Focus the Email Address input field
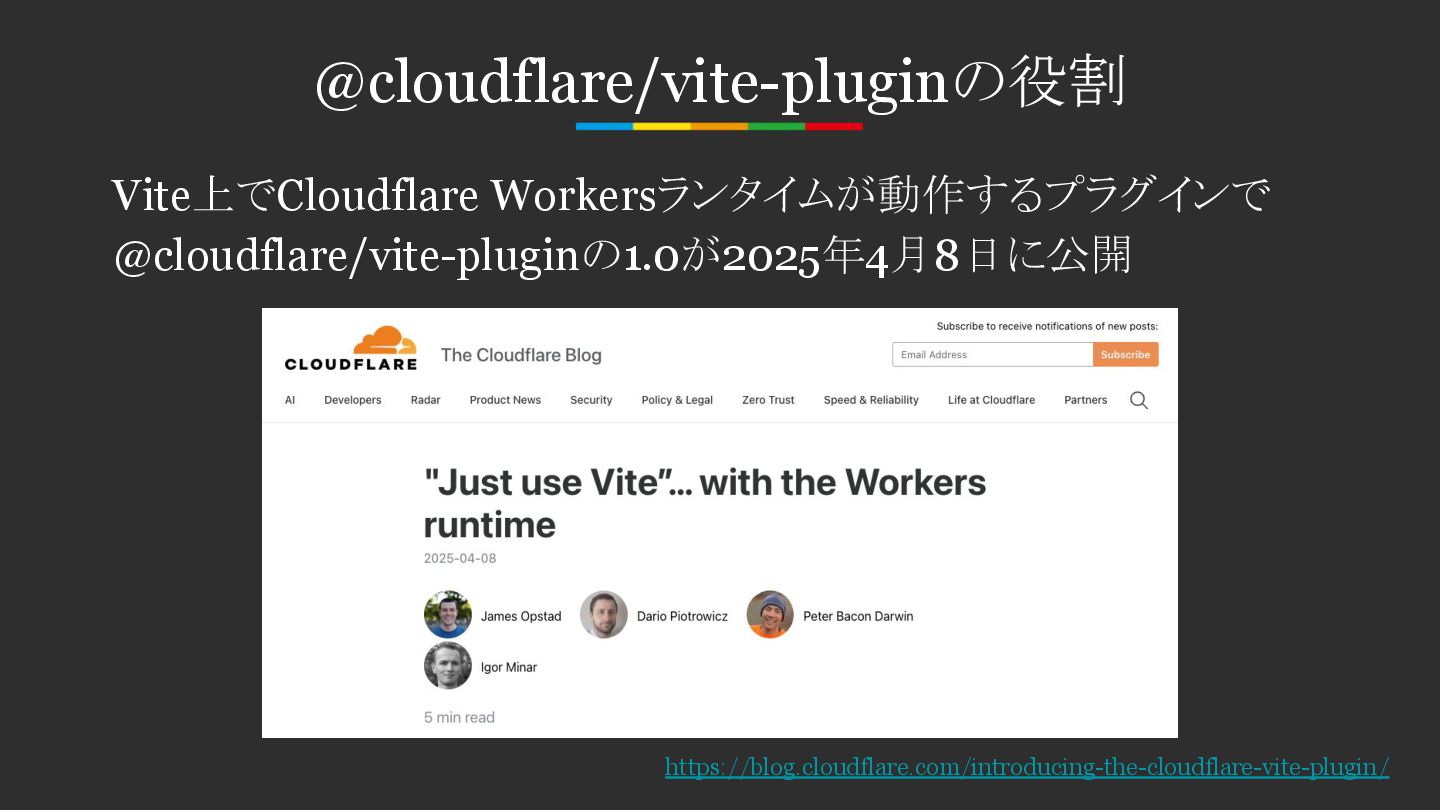1440x810 pixels. [992, 355]
